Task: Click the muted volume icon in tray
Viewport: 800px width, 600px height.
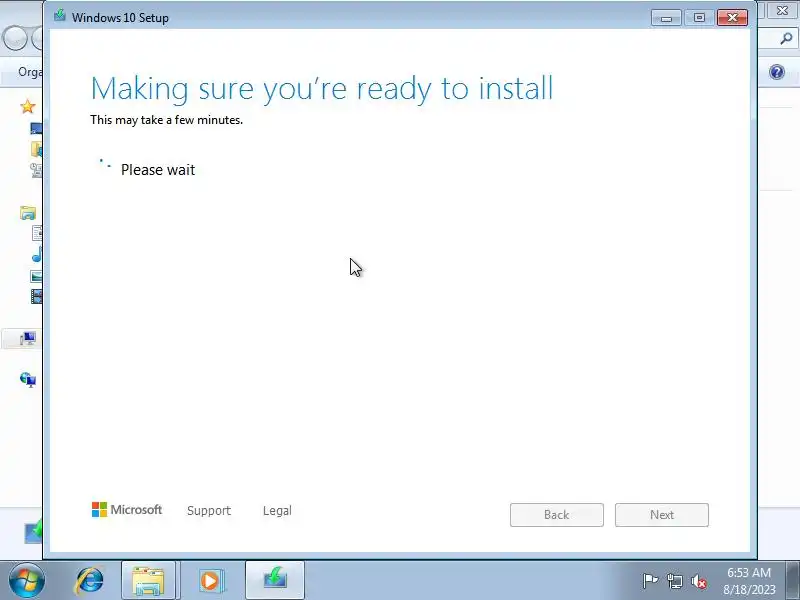Action: [x=698, y=581]
